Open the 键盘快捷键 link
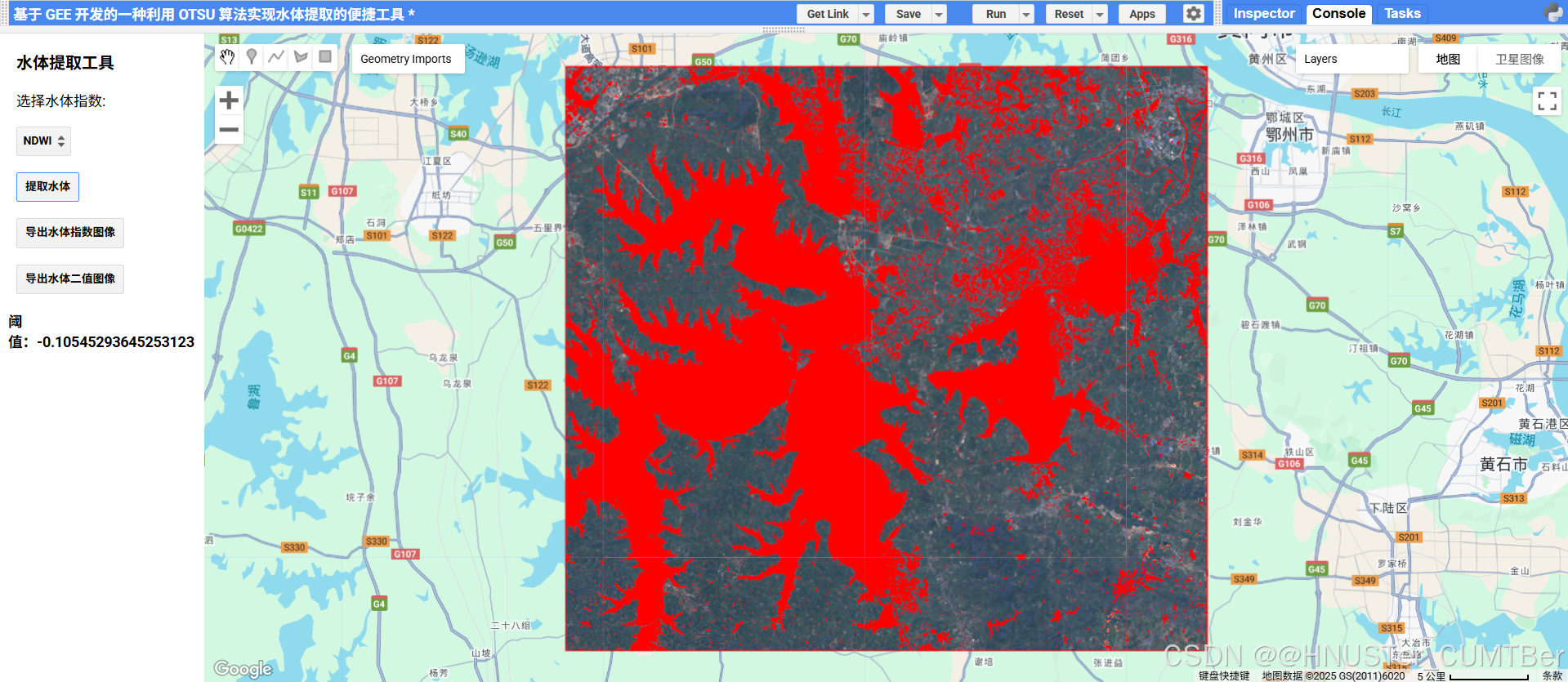This screenshot has width=1568, height=682. 1224,675
